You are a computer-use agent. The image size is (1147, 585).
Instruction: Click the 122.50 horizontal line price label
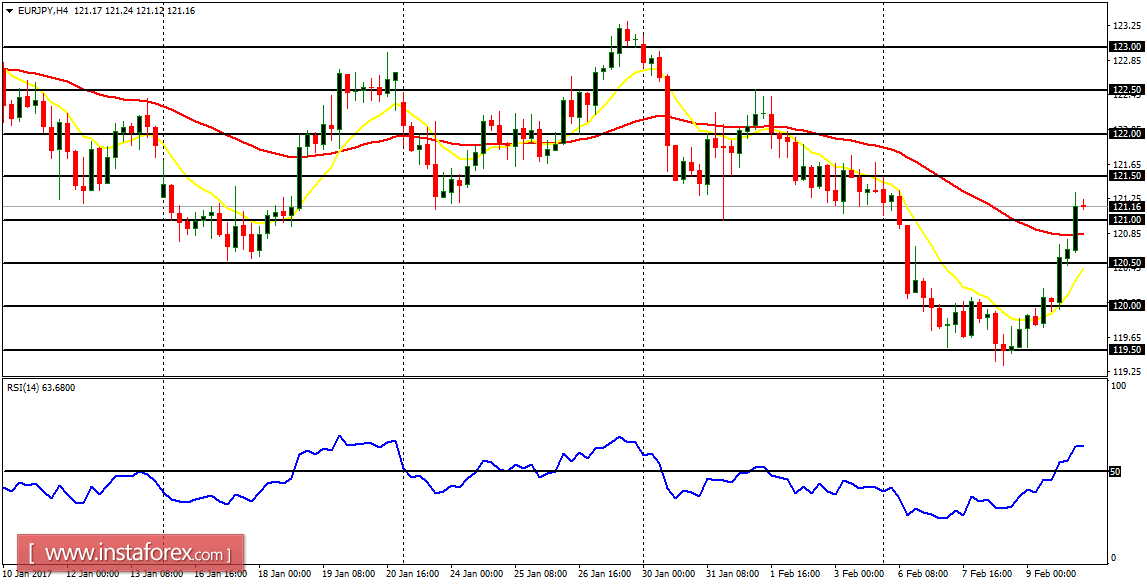coord(1127,90)
